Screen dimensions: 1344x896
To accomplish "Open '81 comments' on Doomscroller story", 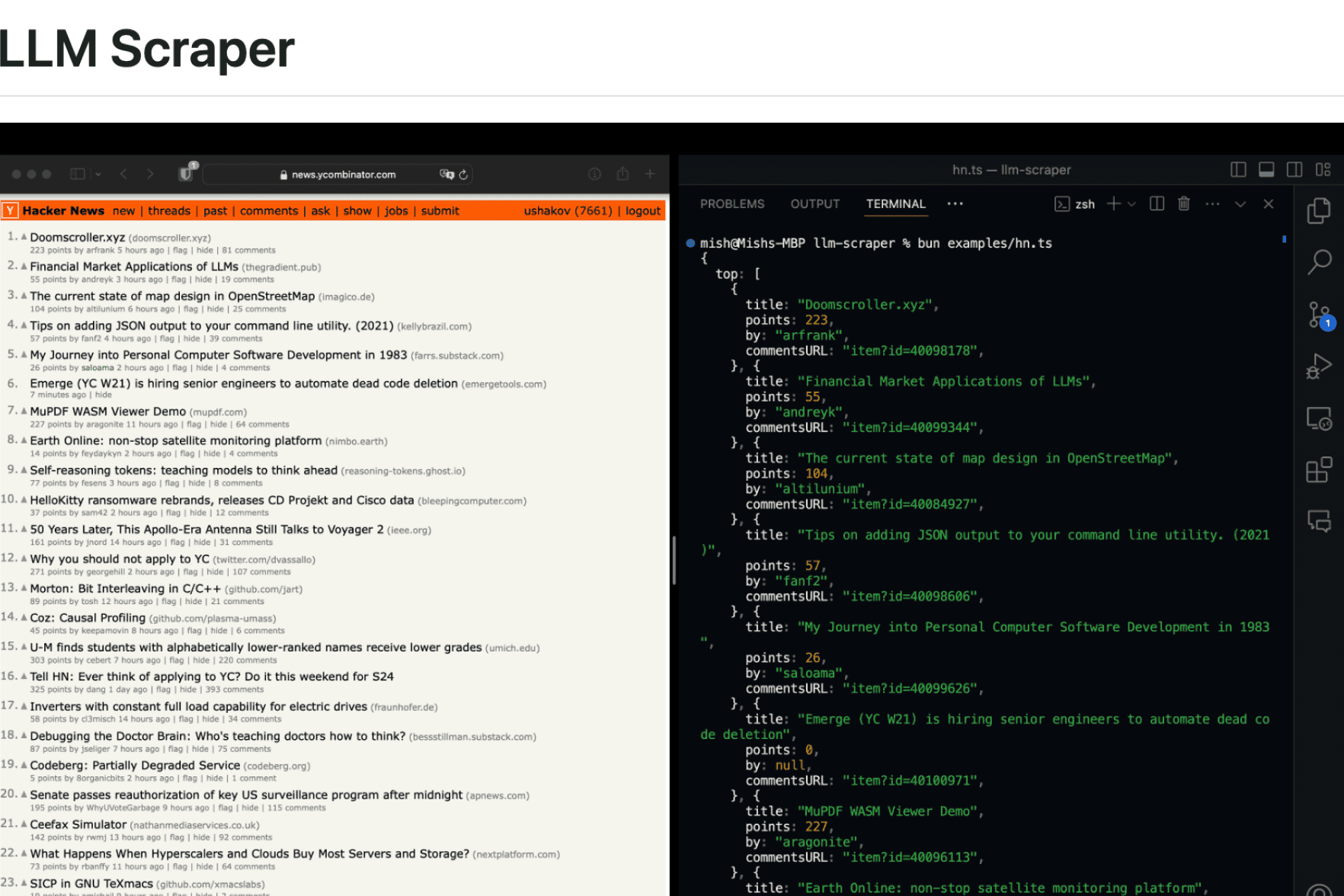I will [248, 250].
